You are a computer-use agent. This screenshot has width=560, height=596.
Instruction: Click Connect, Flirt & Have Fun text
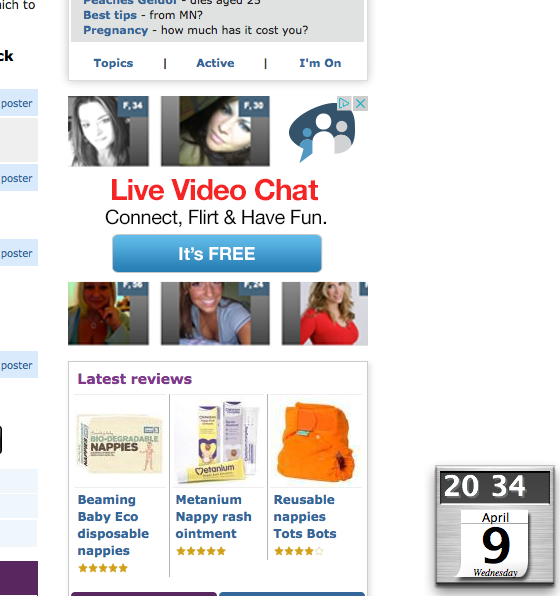[x=216, y=218]
